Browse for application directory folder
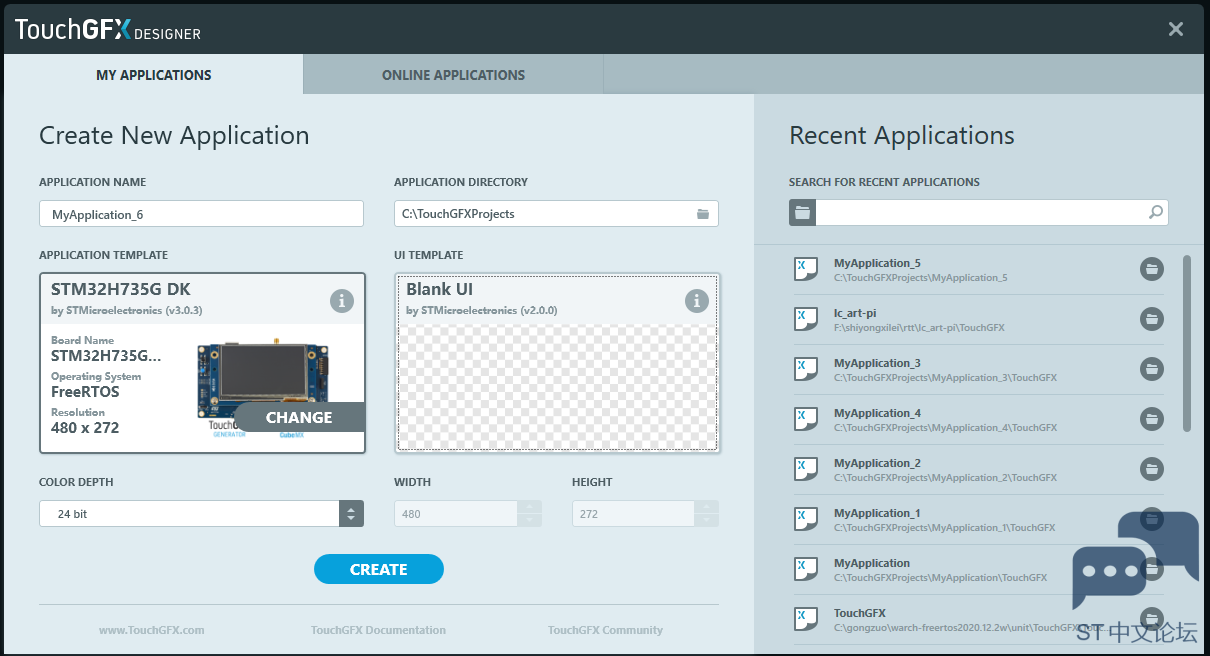 703,214
